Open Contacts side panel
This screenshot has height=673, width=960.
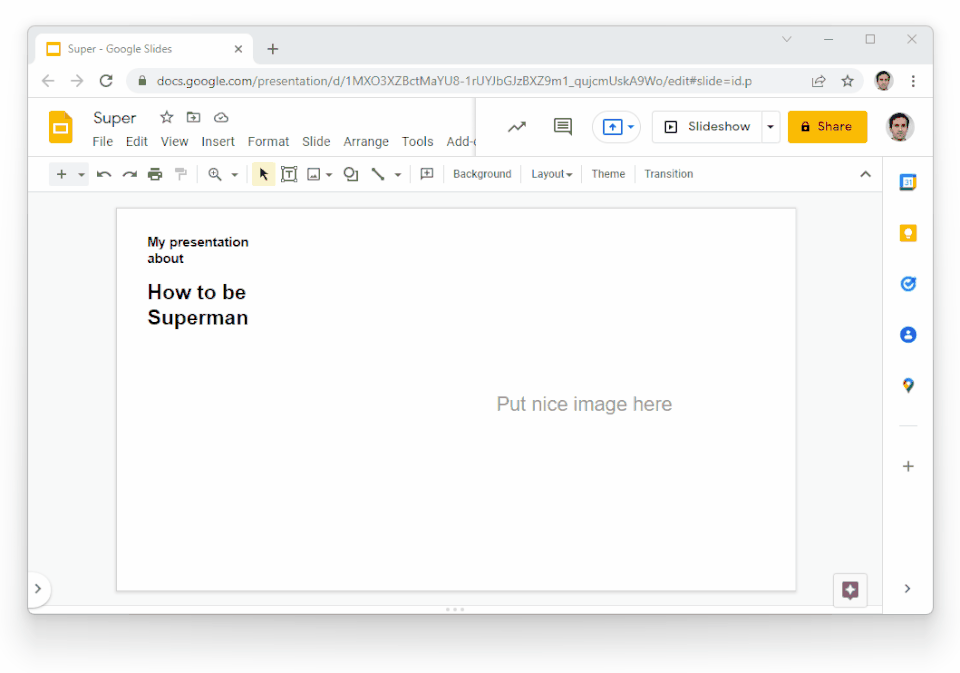coord(908,334)
